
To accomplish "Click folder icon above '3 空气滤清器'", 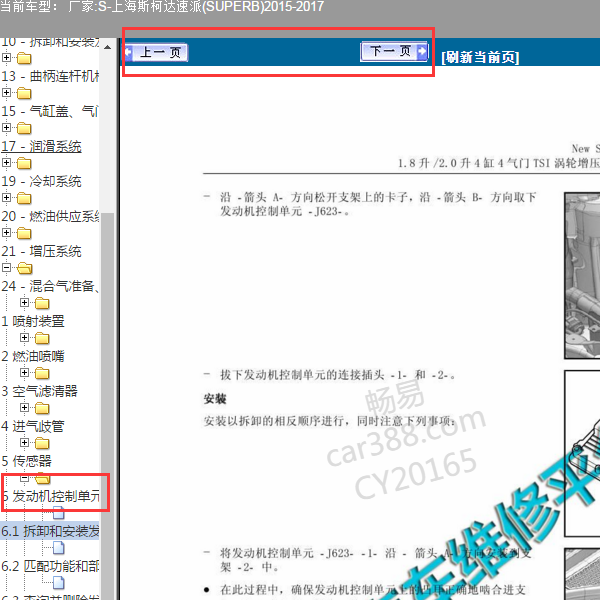I will click(42, 373).
